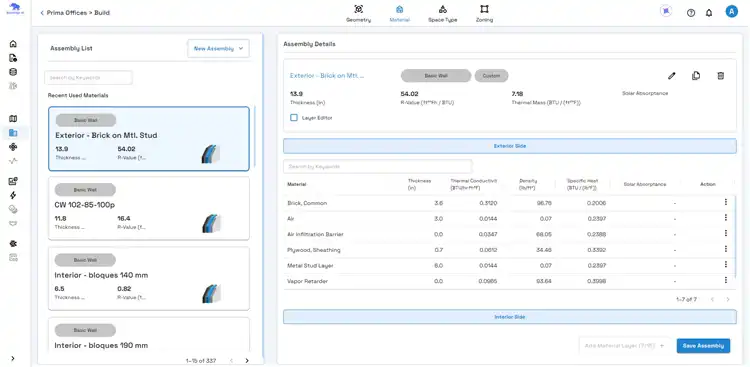This screenshot has height=367, width=750.
Task: Edit the assembly with the pencil icon
Action: (x=672, y=76)
